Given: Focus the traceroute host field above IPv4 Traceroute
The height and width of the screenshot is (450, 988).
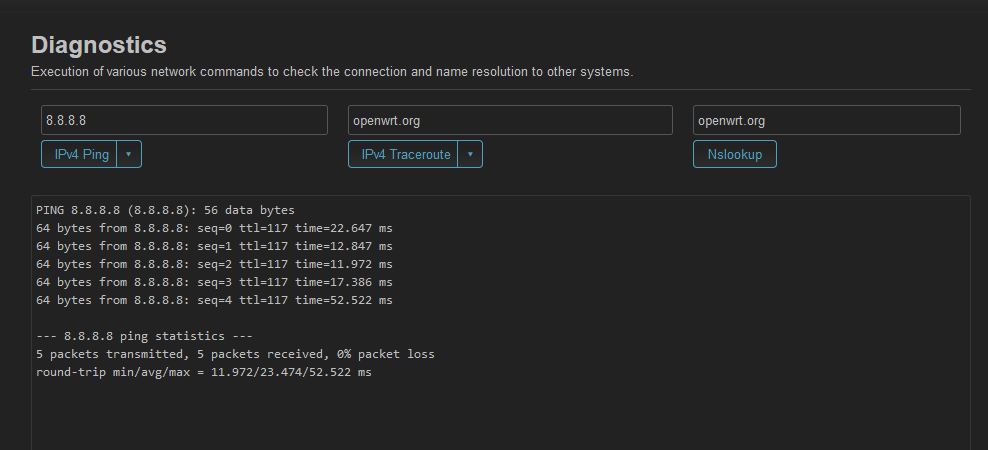Looking at the screenshot, I should coord(510,120).
